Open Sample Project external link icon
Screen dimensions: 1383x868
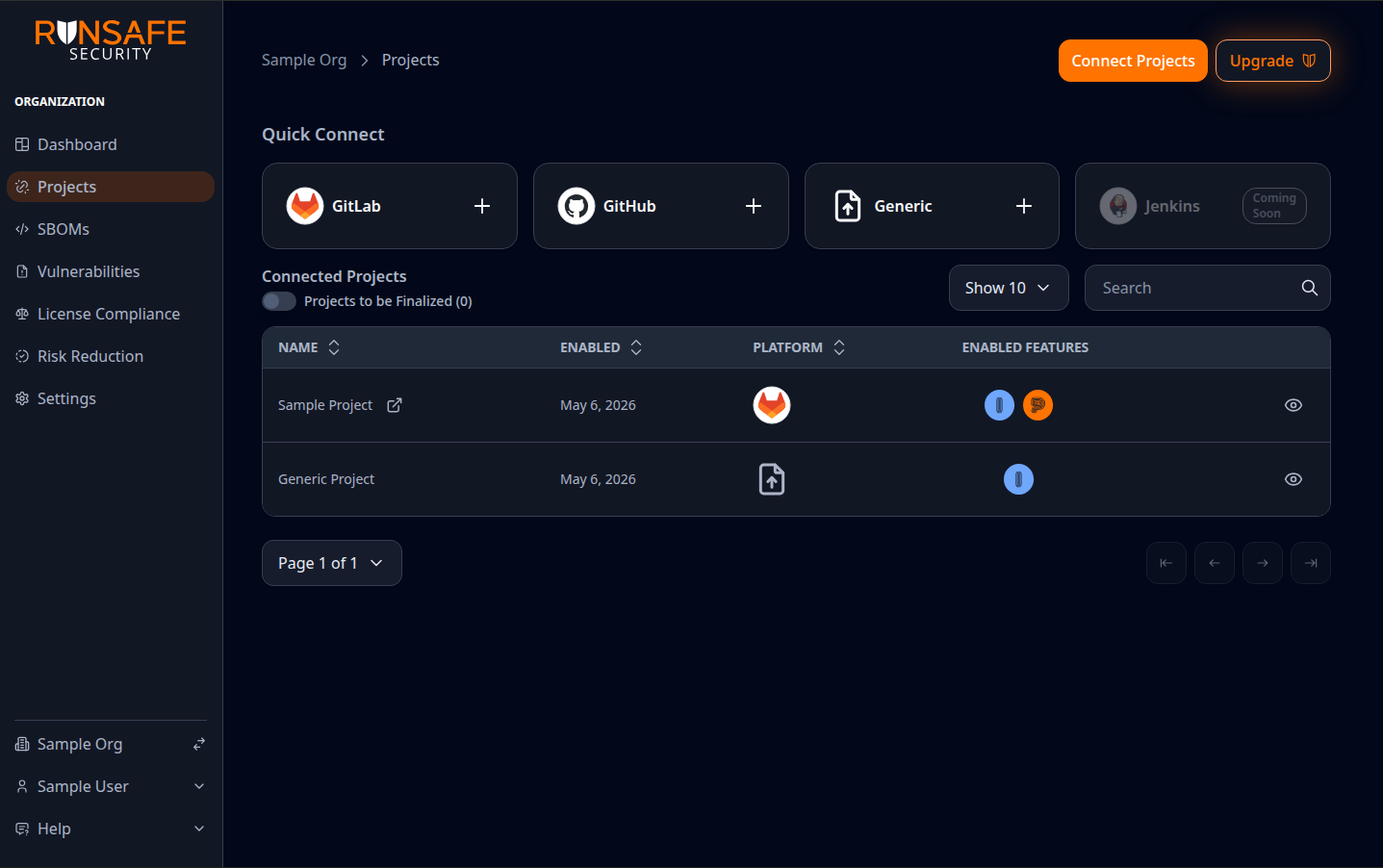pyautogui.click(x=395, y=405)
